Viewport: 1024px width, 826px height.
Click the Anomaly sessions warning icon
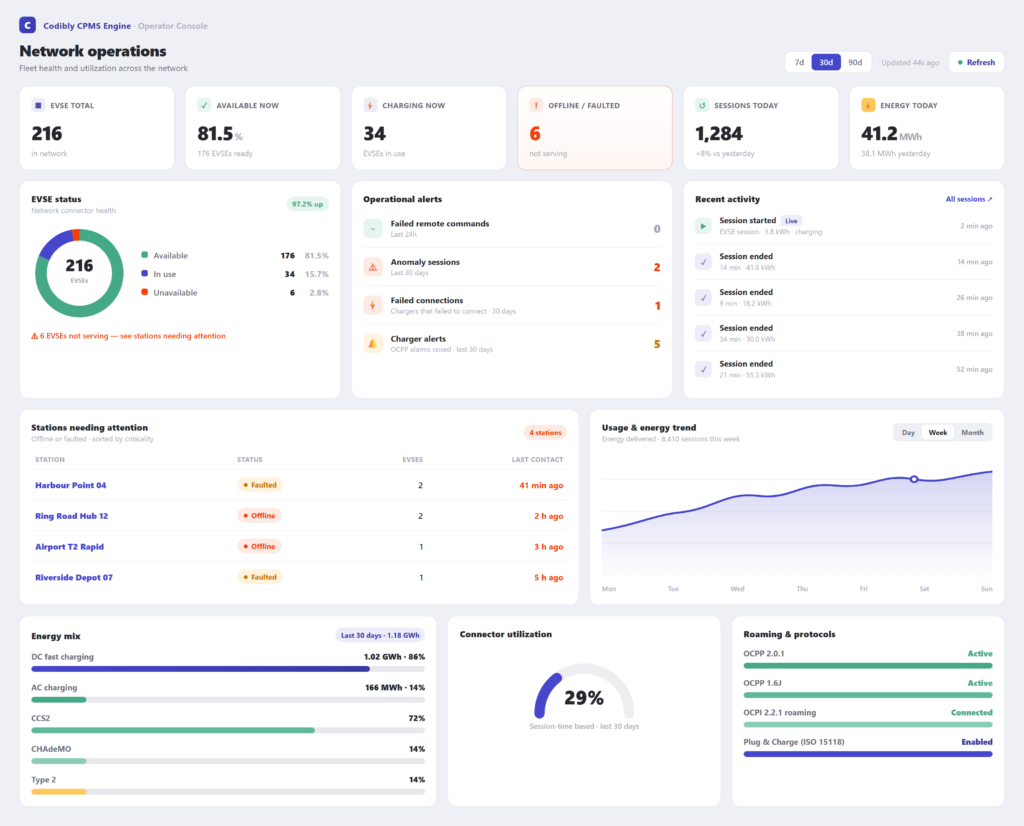(x=373, y=267)
